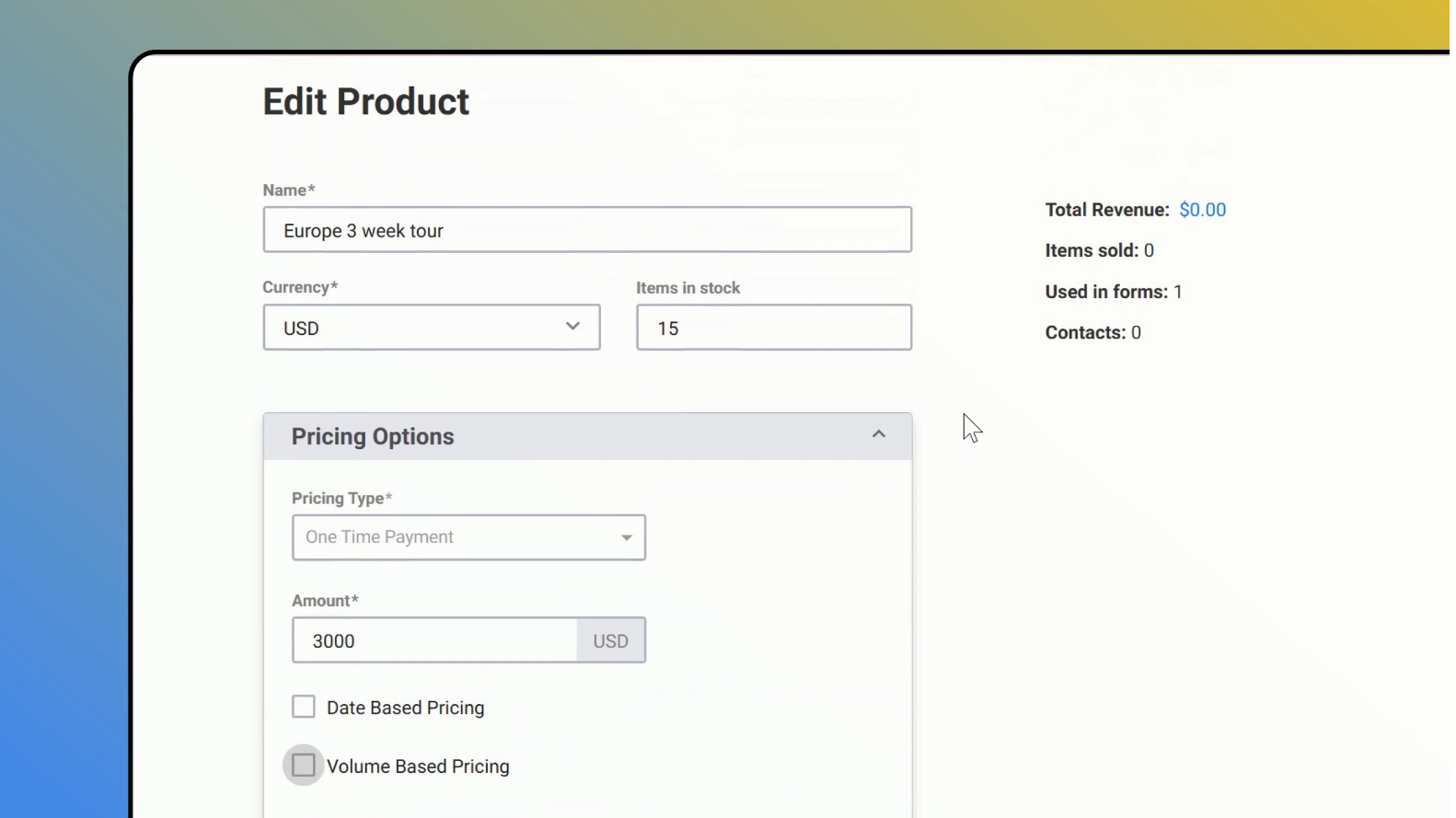The image size is (1456, 818).
Task: Enable the Date Based Pricing checkbox
Action: pyautogui.click(x=304, y=707)
